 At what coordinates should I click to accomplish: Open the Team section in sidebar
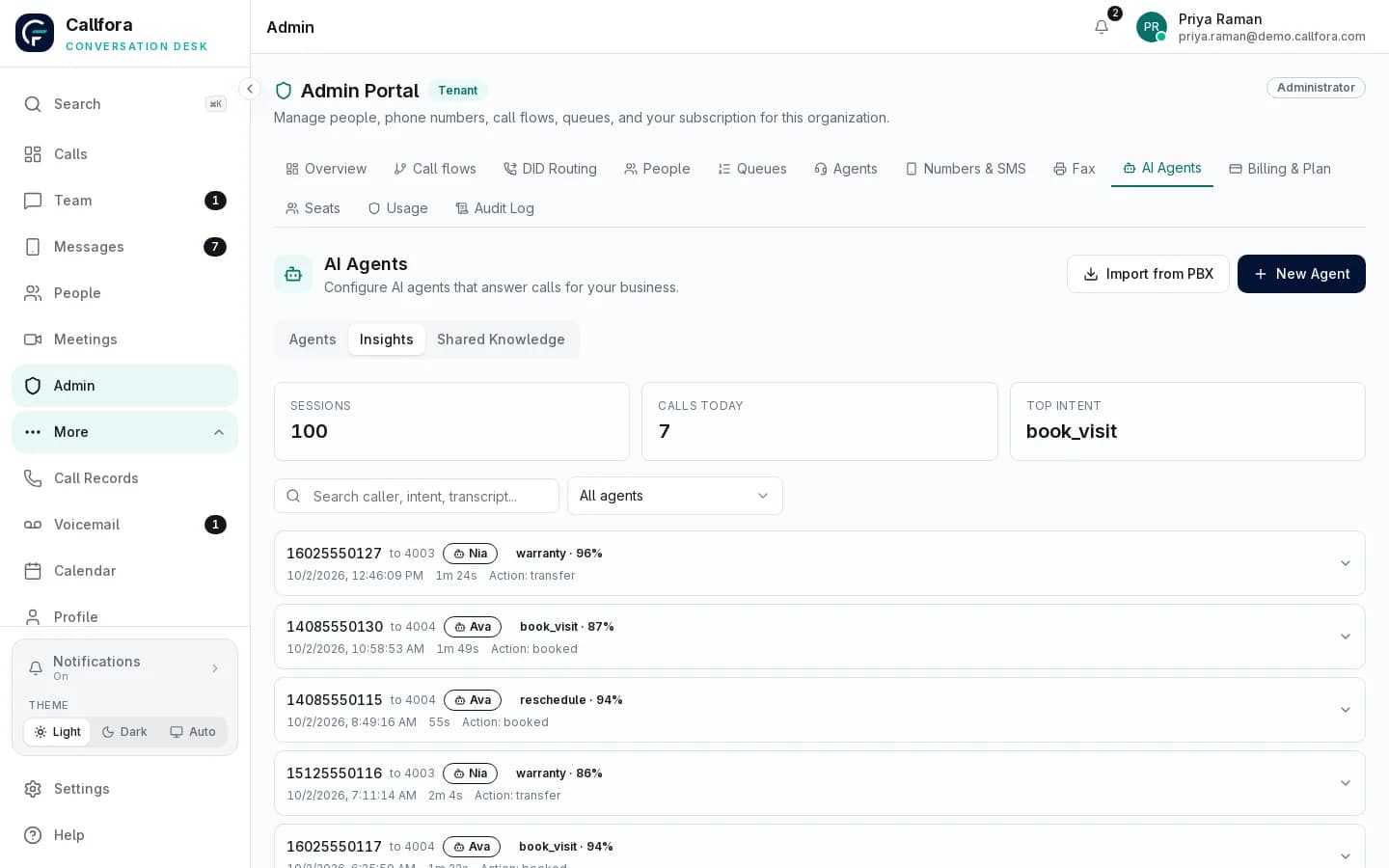pyautogui.click(x=124, y=201)
